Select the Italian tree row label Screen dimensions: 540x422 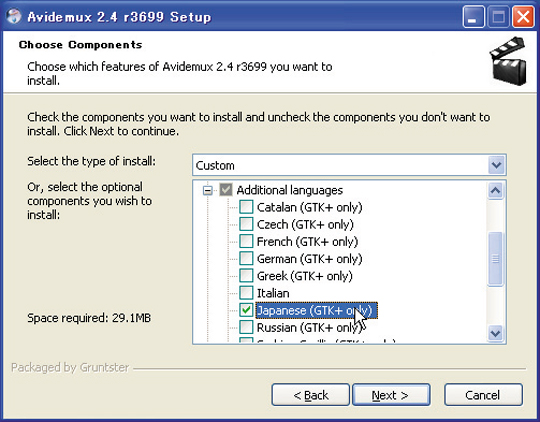[x=273, y=293]
